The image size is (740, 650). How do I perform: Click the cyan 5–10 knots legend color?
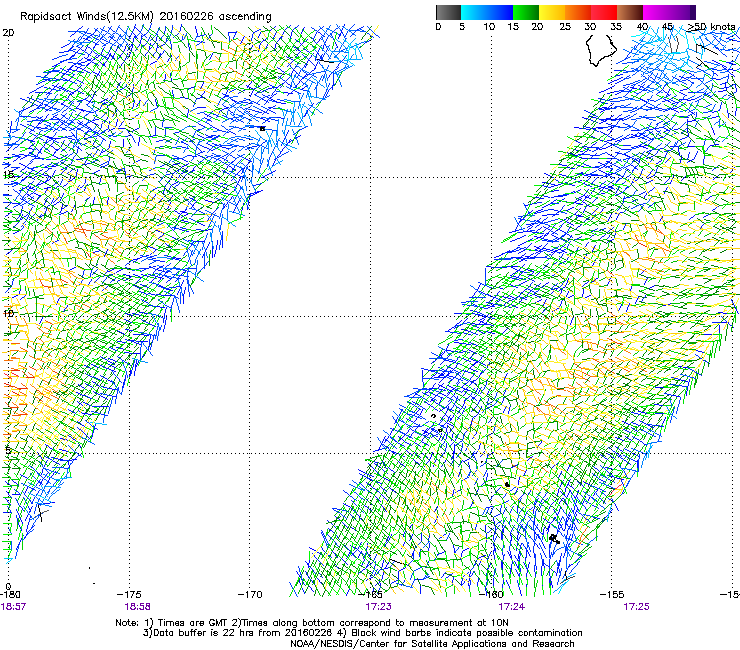pos(474,12)
